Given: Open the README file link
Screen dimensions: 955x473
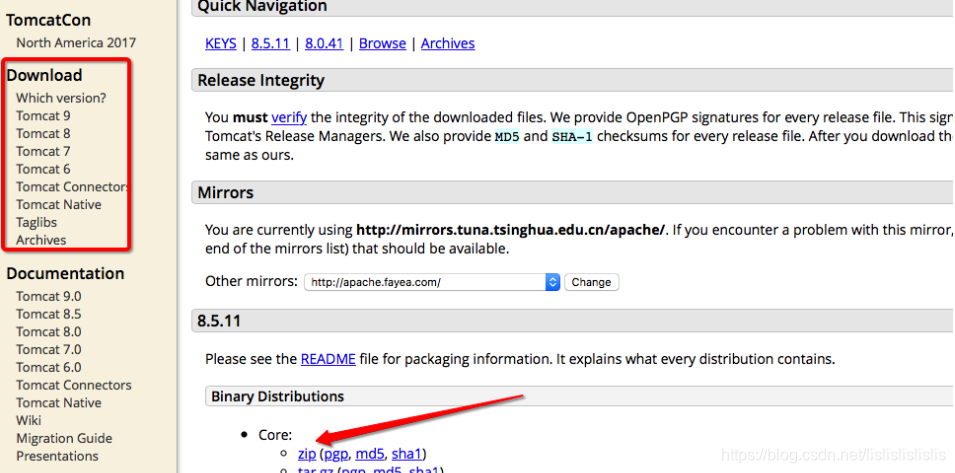Looking at the screenshot, I should pos(328,359).
